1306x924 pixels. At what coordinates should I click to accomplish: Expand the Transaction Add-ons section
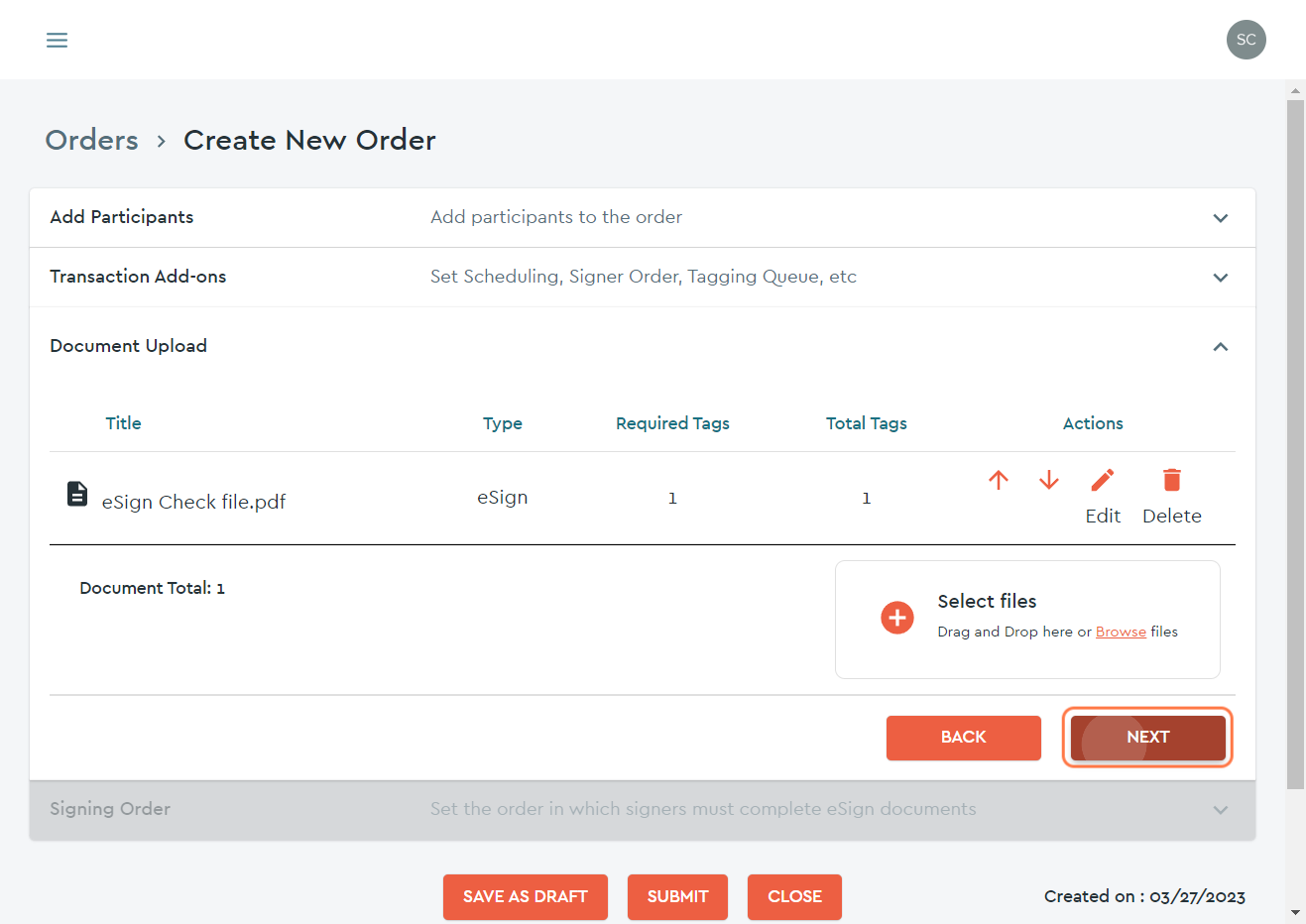1221,278
